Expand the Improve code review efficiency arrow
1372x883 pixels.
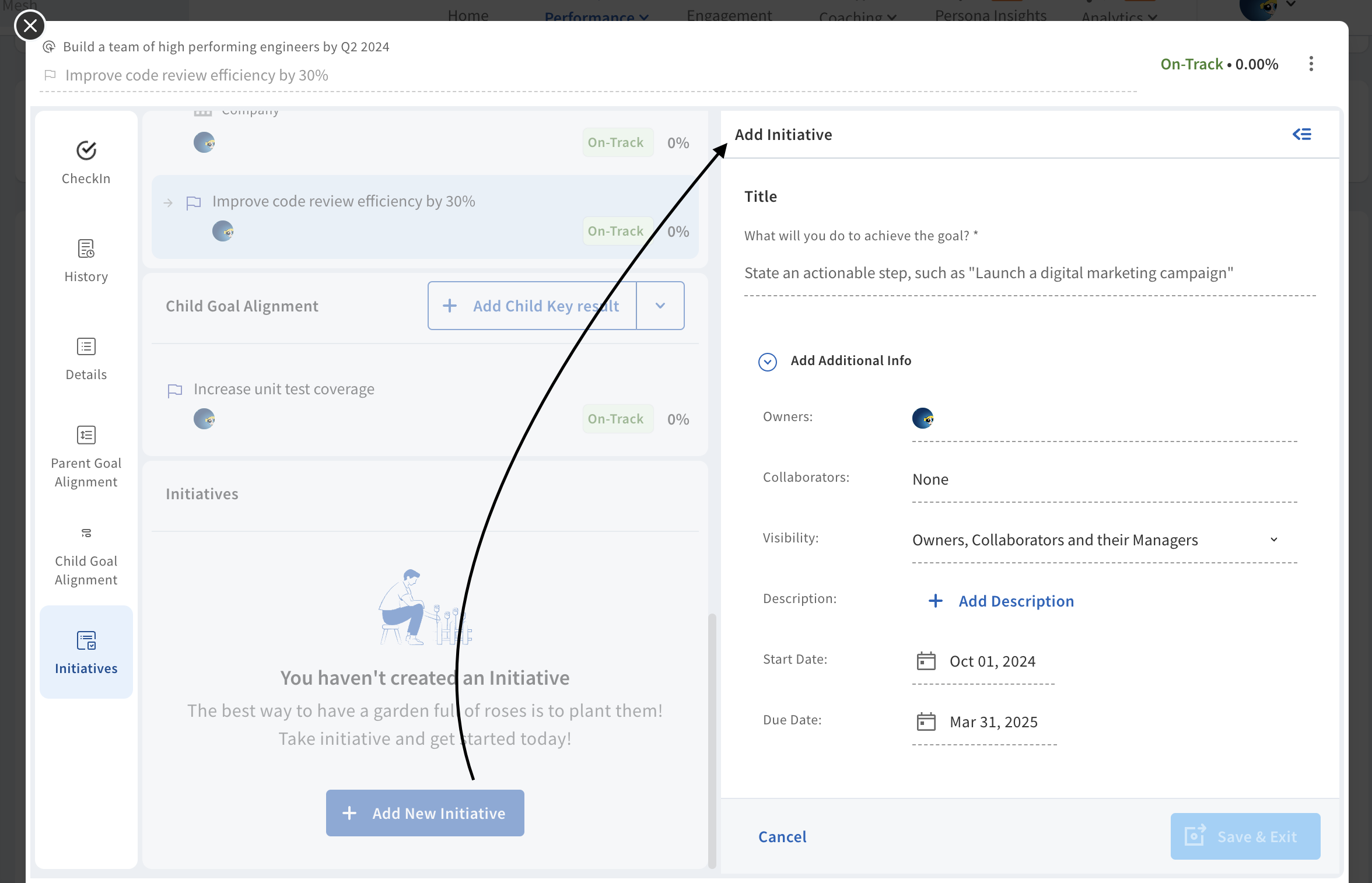168,203
